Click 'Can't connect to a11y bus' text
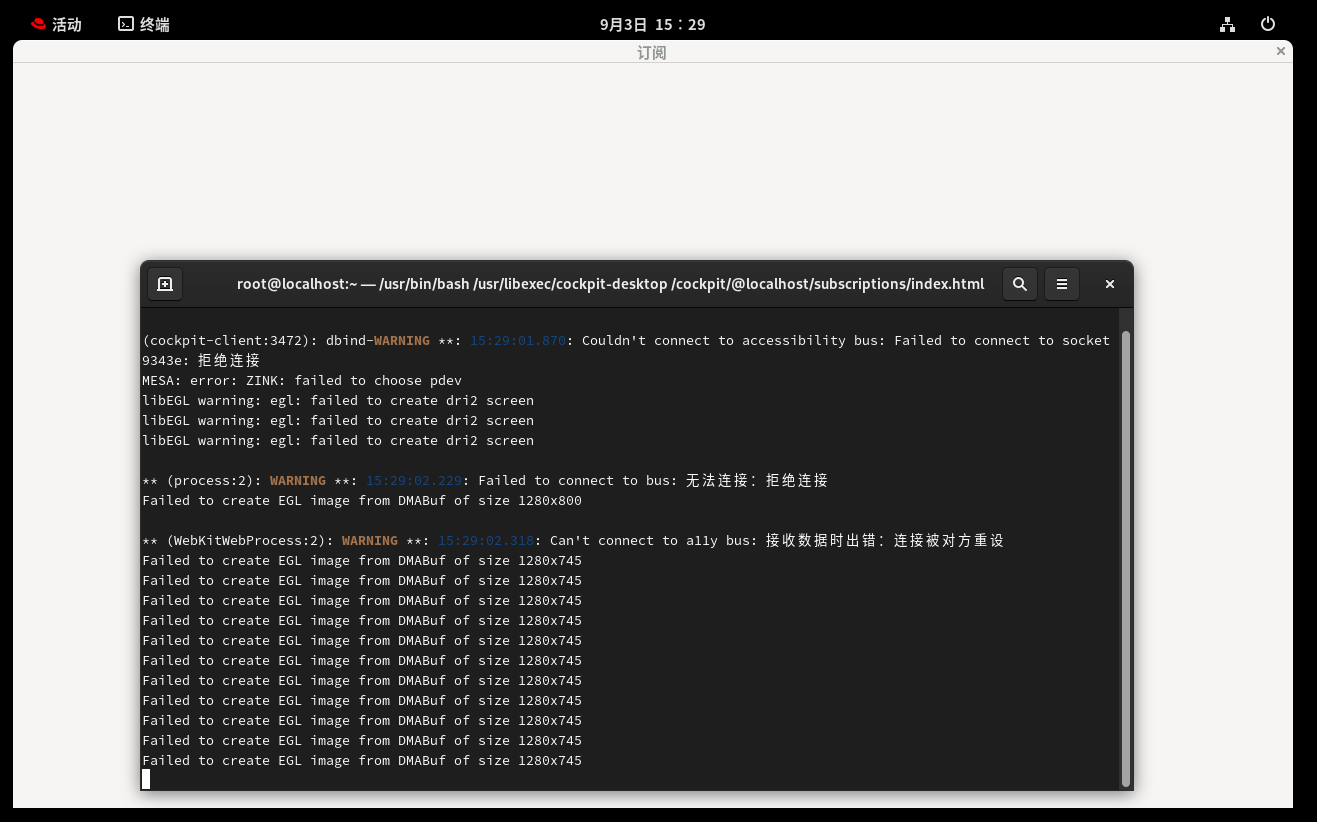 pos(650,541)
